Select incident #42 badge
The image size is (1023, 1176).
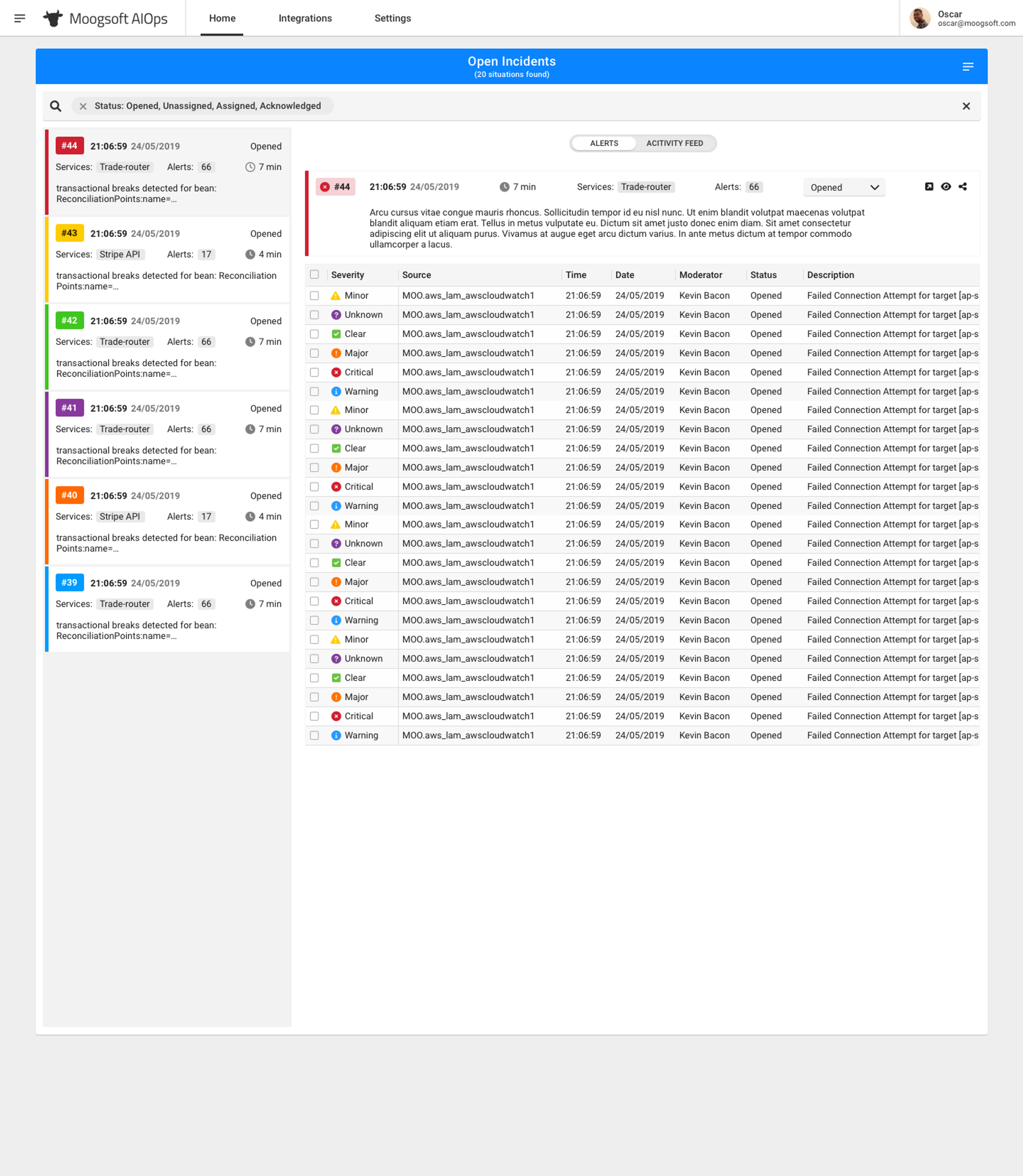70,321
